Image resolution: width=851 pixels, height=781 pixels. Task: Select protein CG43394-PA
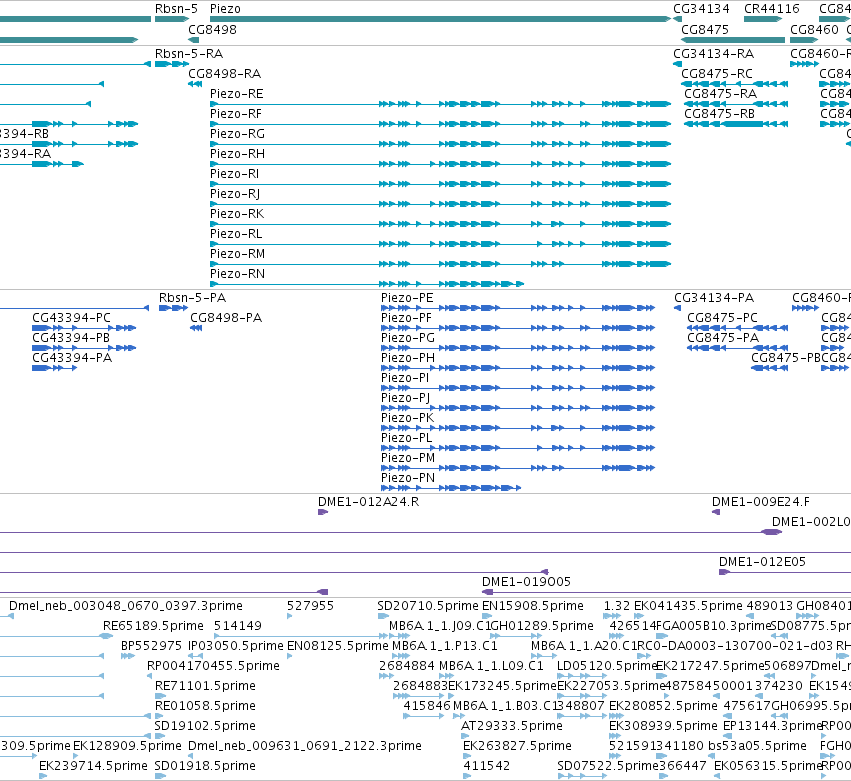point(72,358)
